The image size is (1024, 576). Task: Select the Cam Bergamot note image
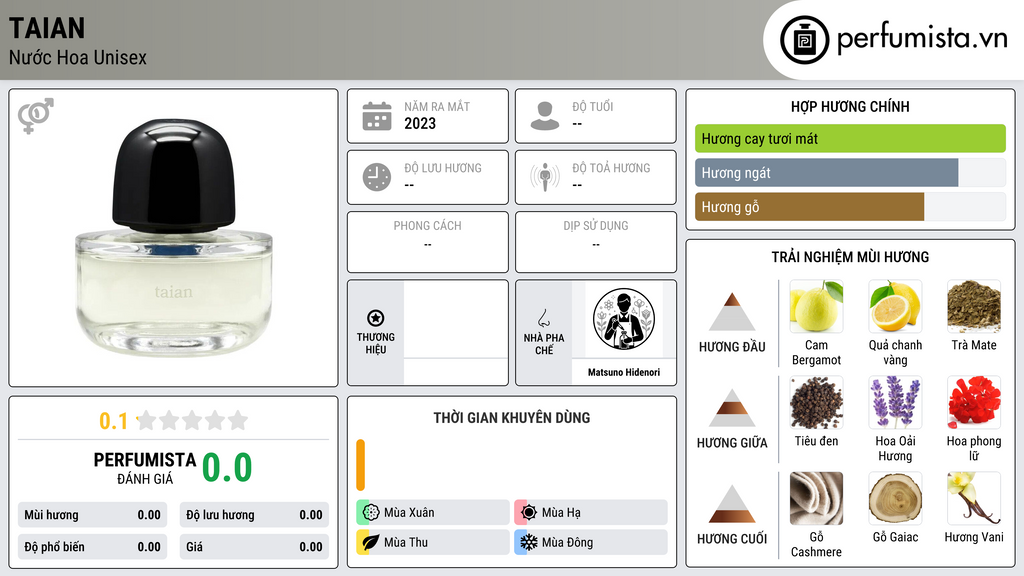816,307
